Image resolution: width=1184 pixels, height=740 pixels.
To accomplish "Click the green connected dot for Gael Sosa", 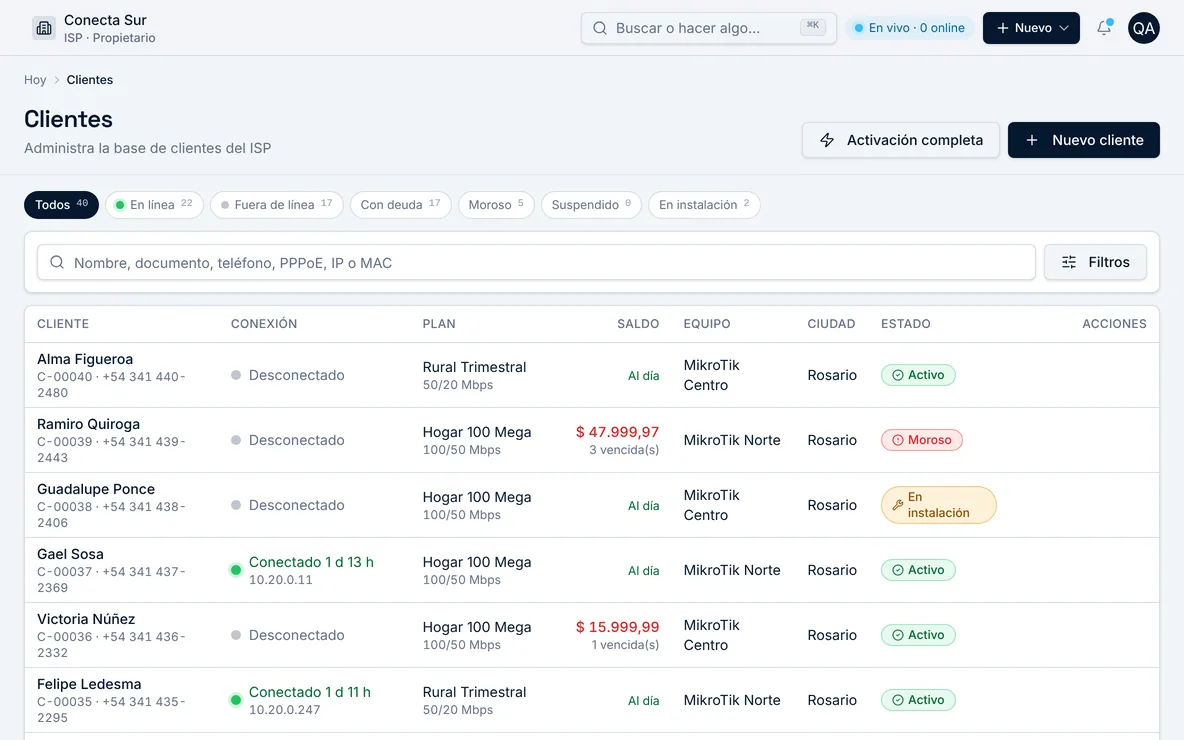I will 236,570.
